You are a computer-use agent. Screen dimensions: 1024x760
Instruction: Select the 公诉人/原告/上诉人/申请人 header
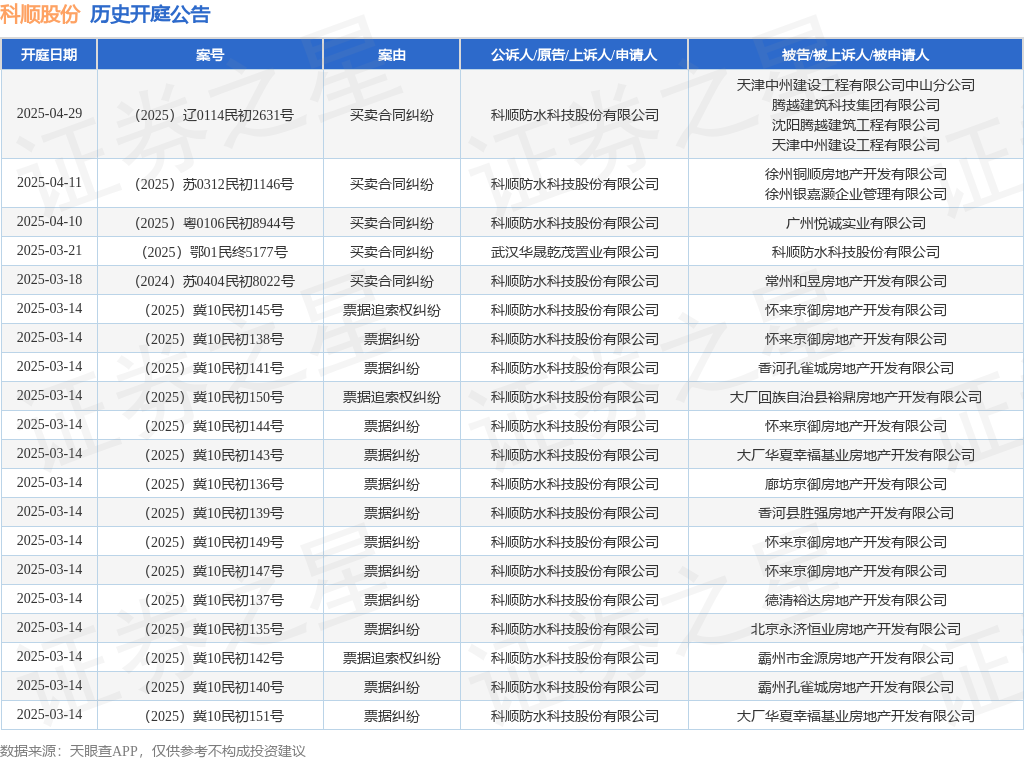coord(574,55)
